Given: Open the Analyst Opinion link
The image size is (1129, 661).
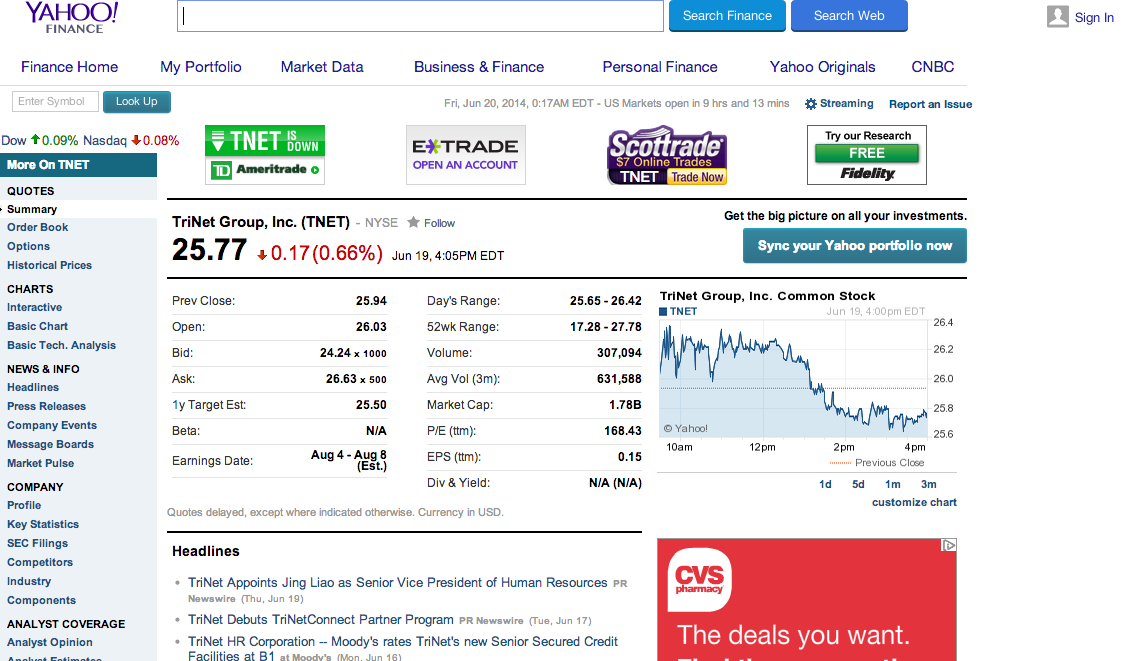Looking at the screenshot, I should [x=50, y=643].
